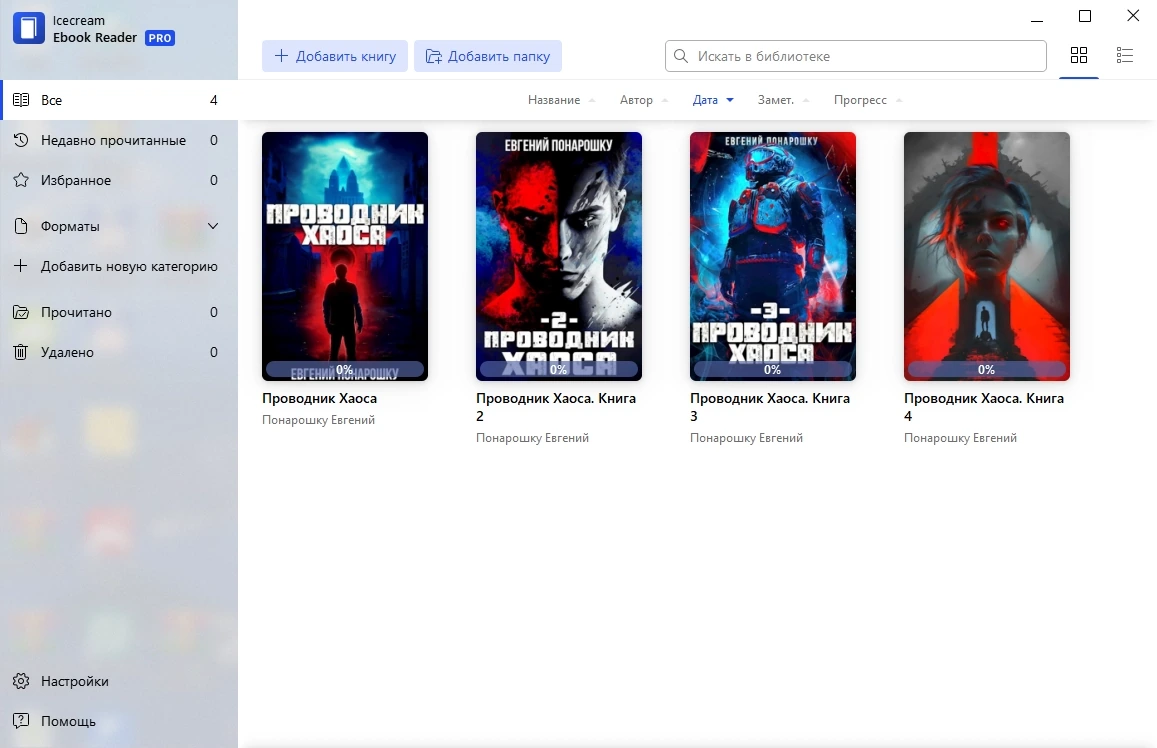The height and width of the screenshot is (748, 1157).
Task: Open the Проводник Хаоса book 4 cover
Action: 987,256
